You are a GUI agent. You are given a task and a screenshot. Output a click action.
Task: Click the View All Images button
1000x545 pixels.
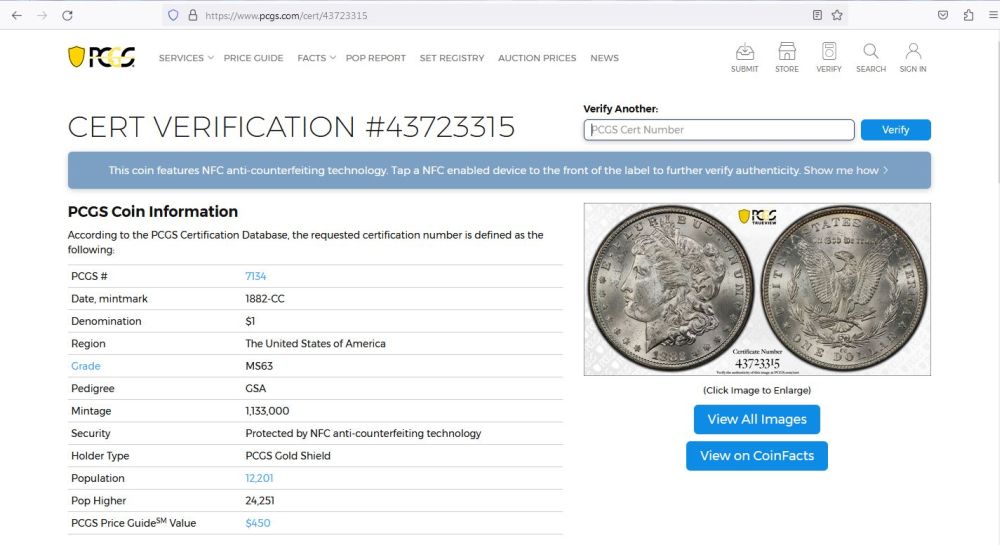[x=757, y=419]
